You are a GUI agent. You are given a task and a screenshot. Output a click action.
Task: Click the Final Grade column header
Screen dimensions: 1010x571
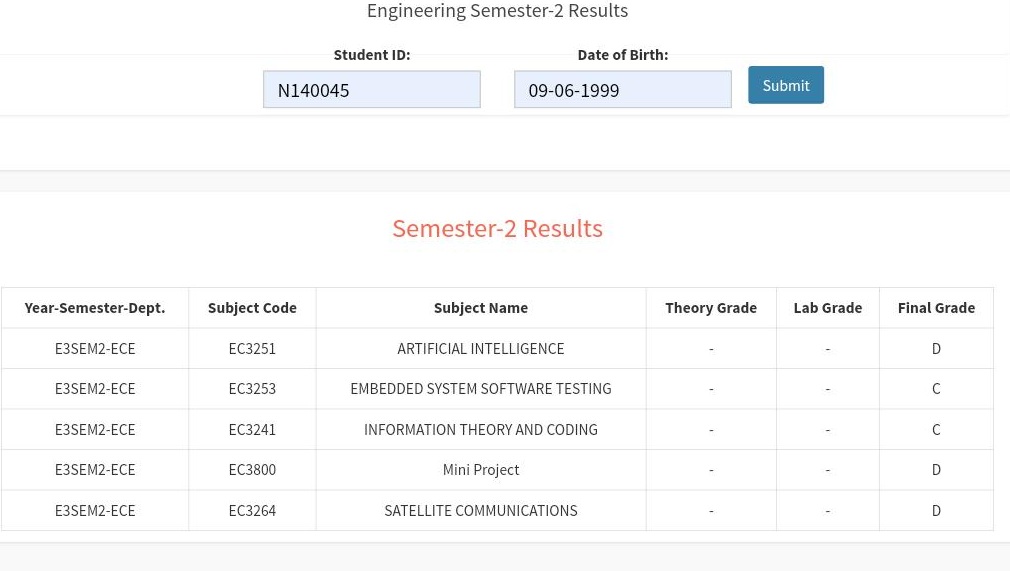(x=937, y=308)
